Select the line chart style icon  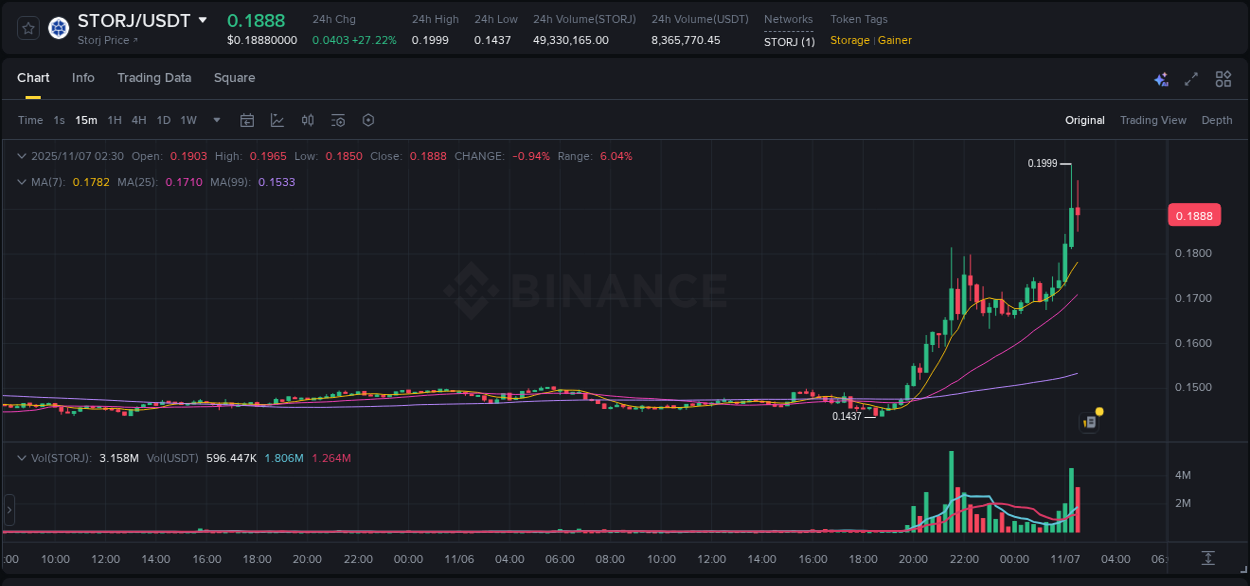[277, 120]
